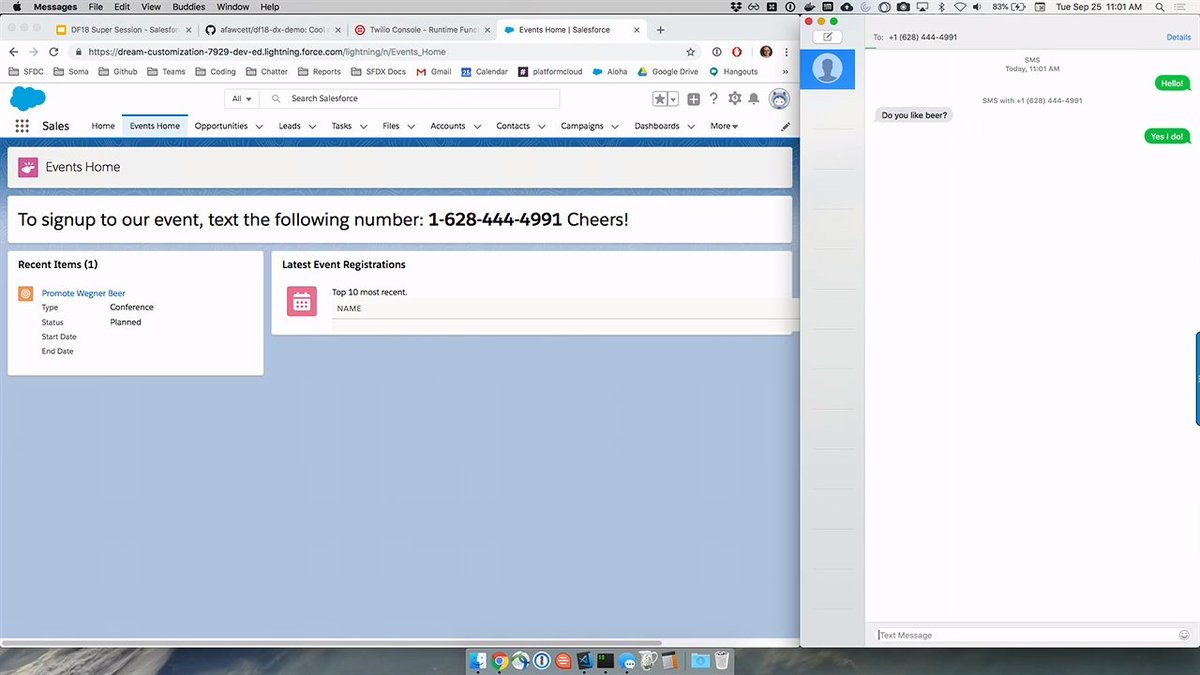Viewport: 1200px width, 675px height.
Task: Click the edit pencil beside the navigation bar
Action: click(x=785, y=126)
